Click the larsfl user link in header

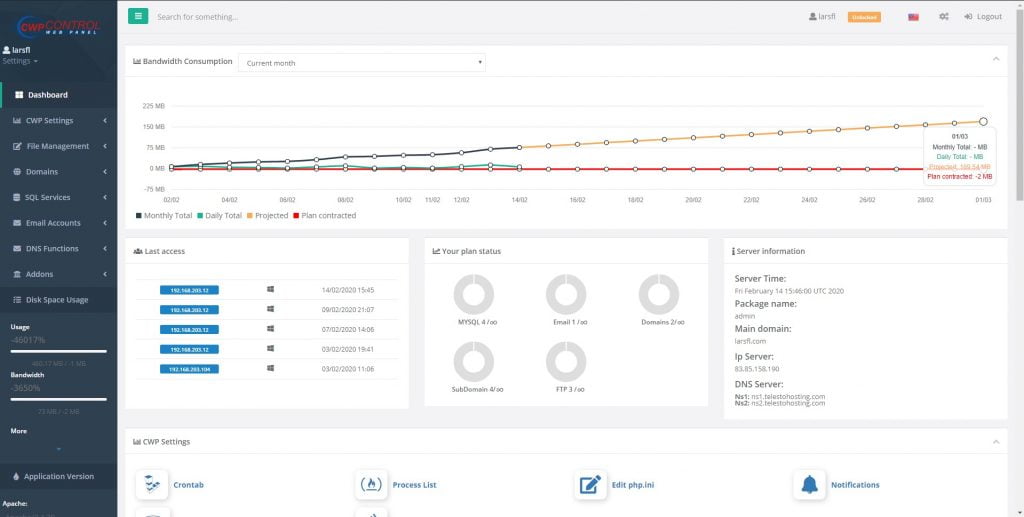click(822, 17)
